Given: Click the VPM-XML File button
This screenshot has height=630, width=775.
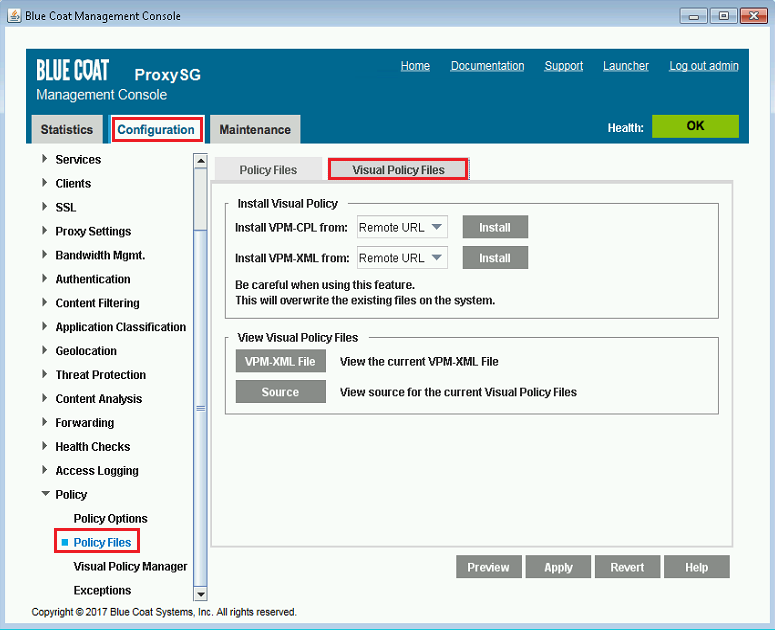Looking at the screenshot, I should point(280,361).
